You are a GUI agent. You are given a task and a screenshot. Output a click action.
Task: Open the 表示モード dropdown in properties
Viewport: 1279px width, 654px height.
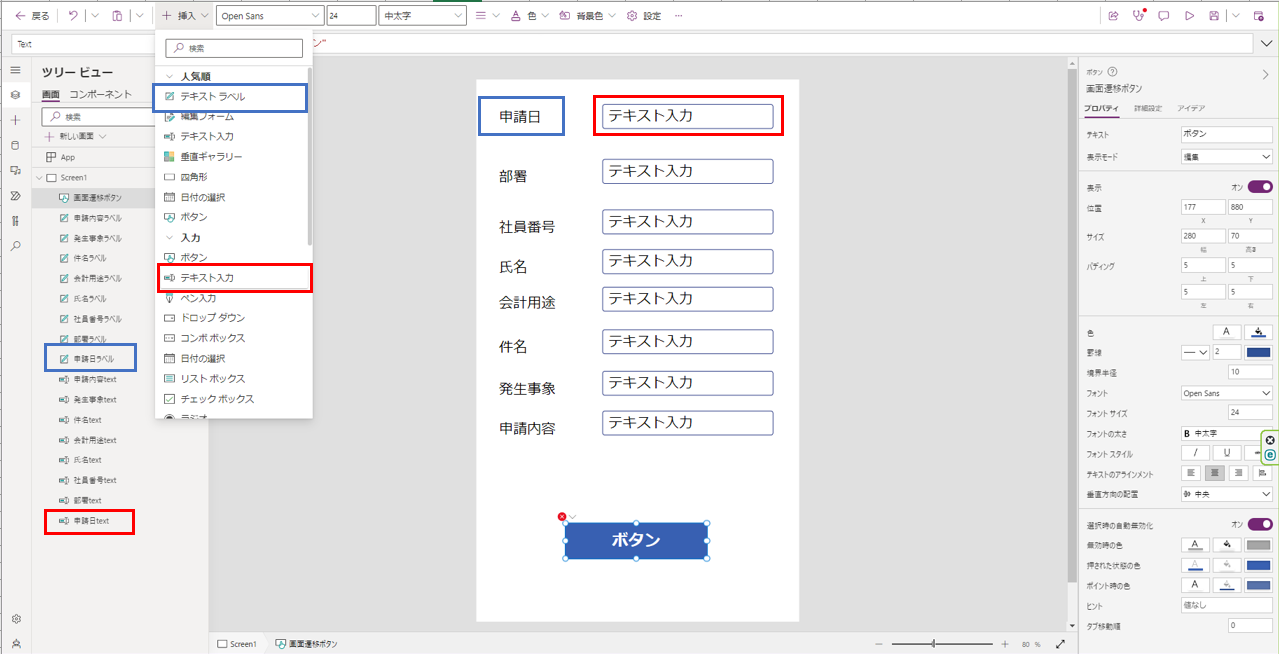1226,157
